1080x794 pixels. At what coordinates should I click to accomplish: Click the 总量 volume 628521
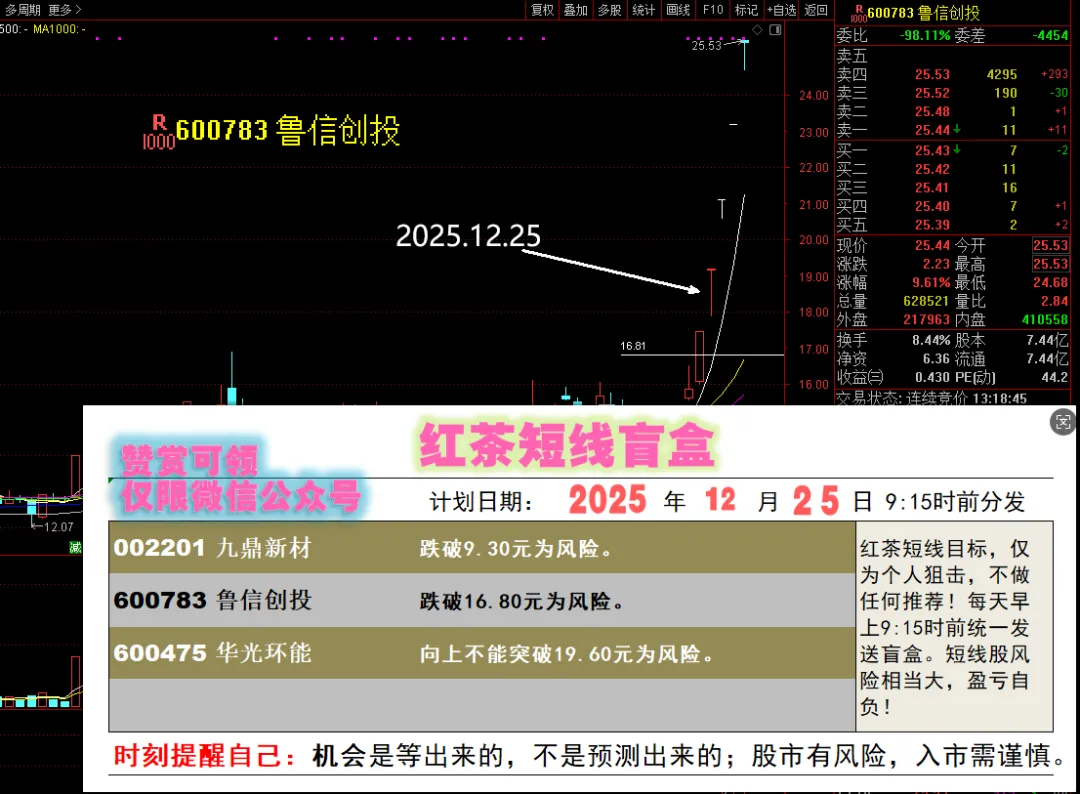(926, 302)
